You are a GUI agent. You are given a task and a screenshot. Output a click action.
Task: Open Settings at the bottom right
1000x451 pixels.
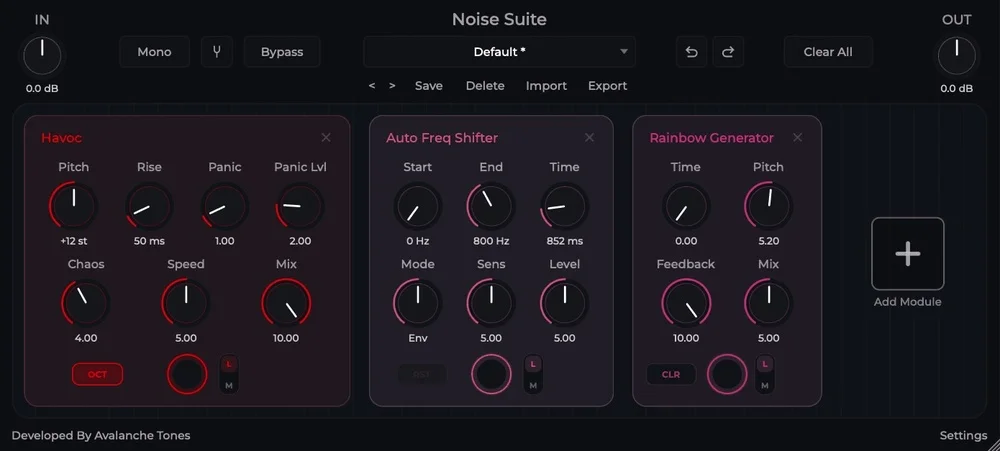click(963, 436)
